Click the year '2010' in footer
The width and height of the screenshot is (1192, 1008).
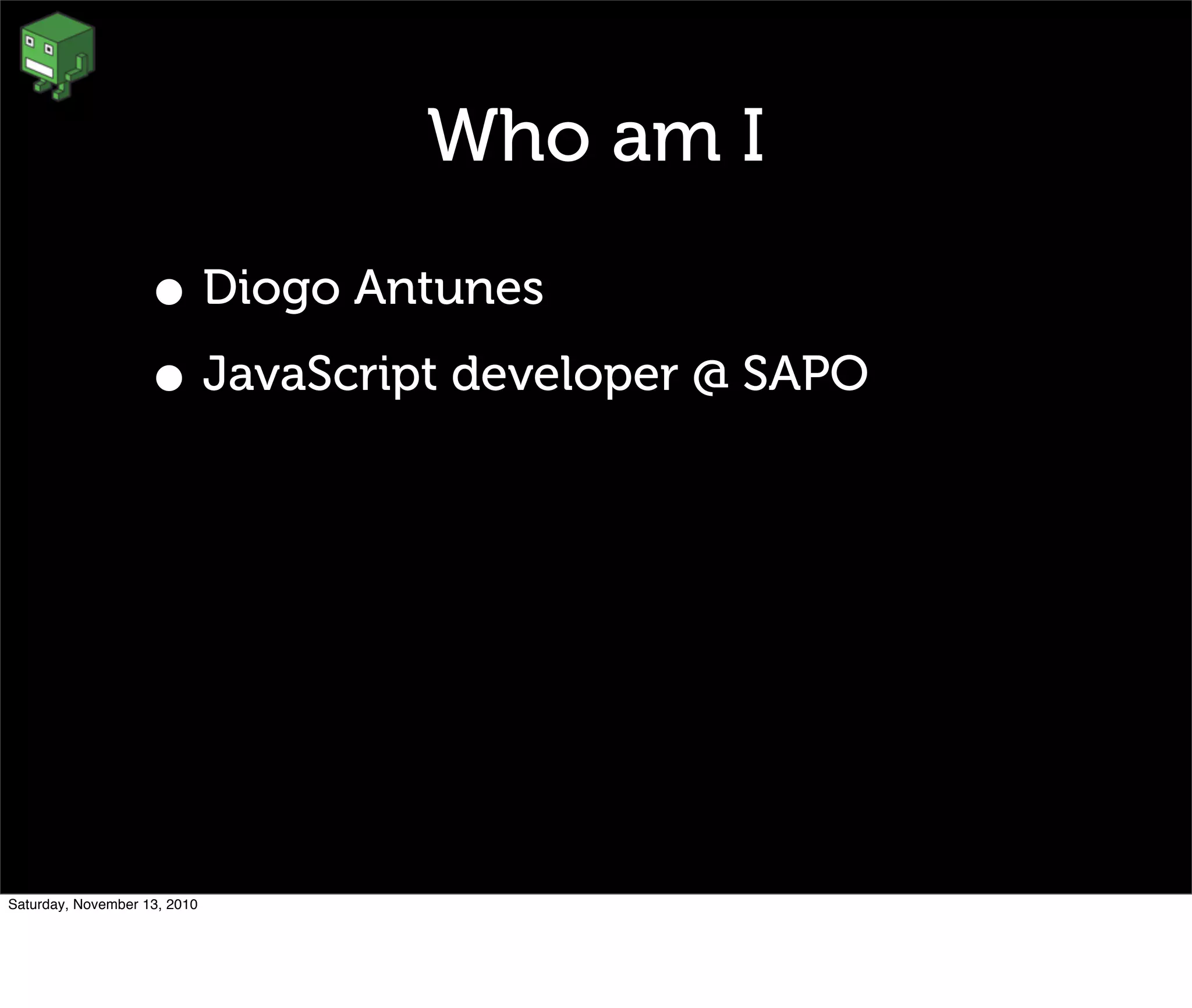(x=181, y=904)
